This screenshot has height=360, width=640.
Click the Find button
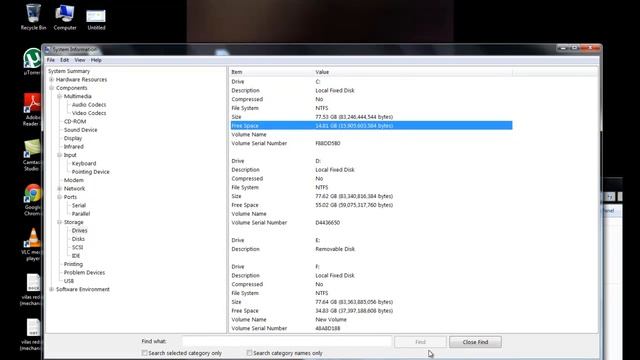[x=420, y=342]
